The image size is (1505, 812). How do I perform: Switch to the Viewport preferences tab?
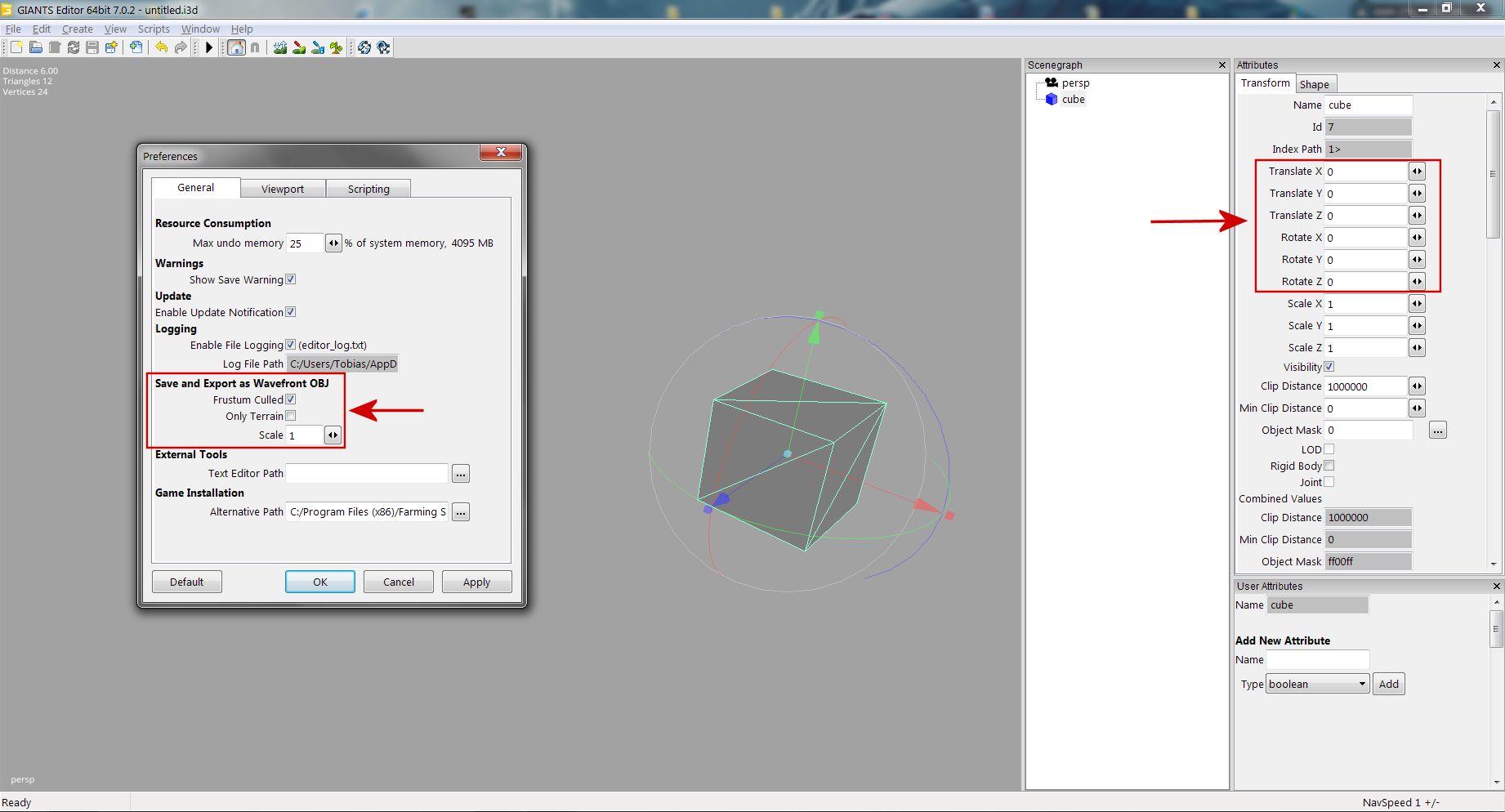click(283, 189)
